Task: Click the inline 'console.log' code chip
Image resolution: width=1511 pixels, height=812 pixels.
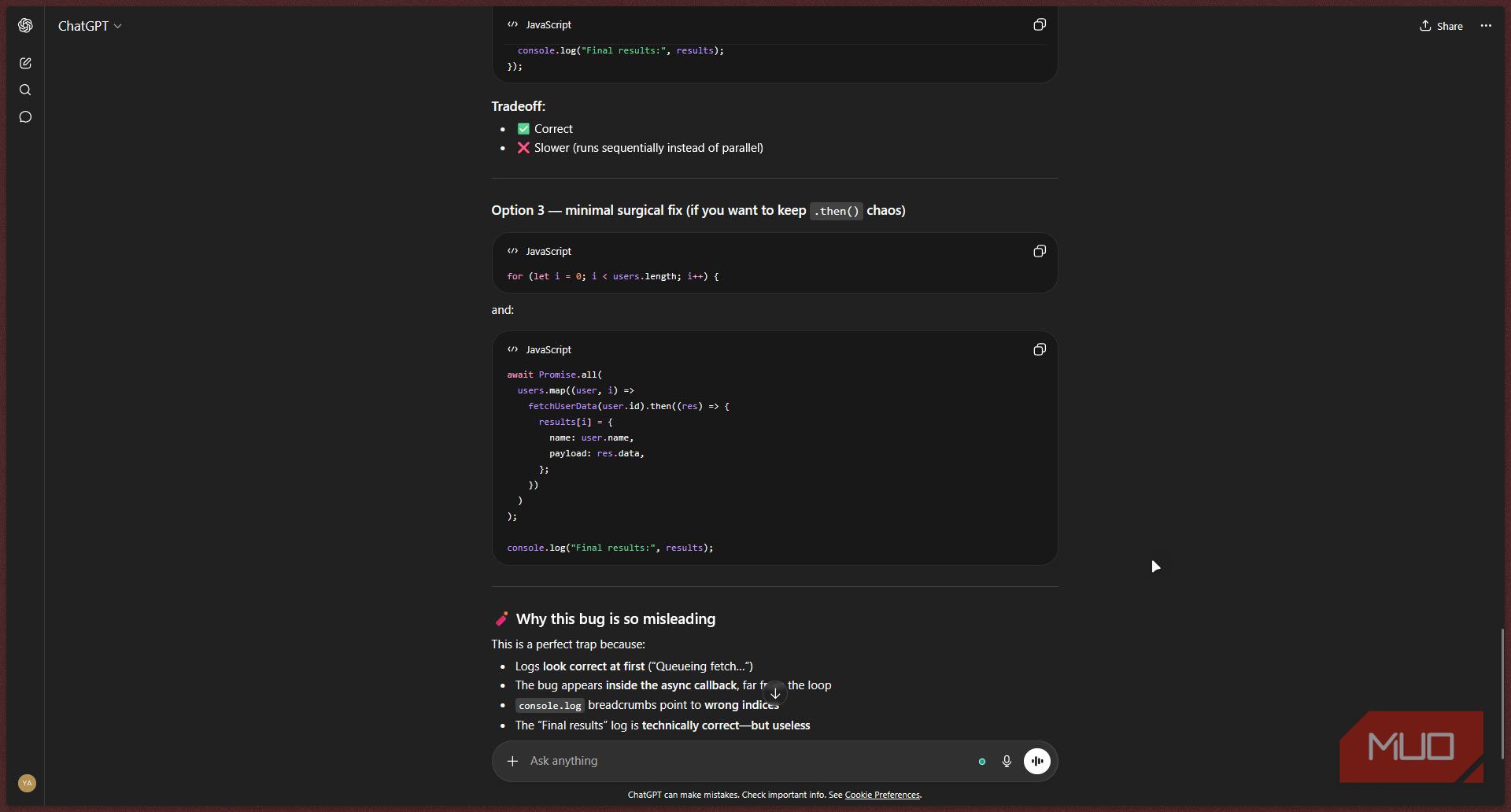Action: pos(549,706)
